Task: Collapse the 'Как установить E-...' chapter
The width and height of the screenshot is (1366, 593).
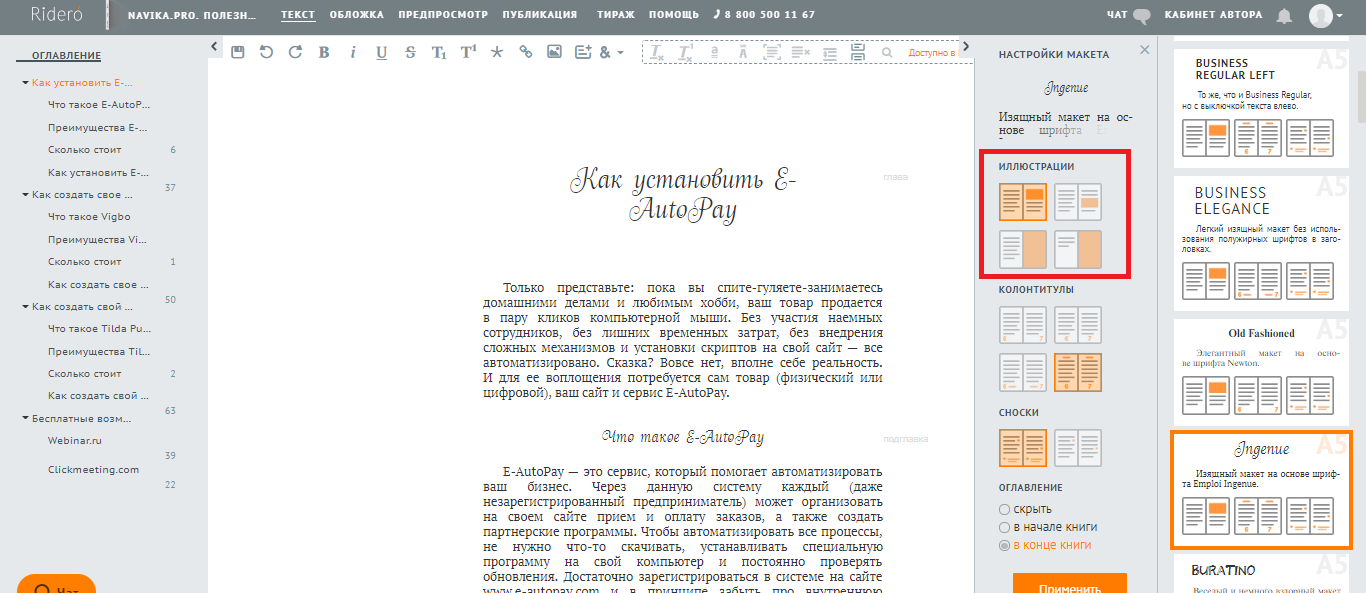Action: (x=25, y=83)
